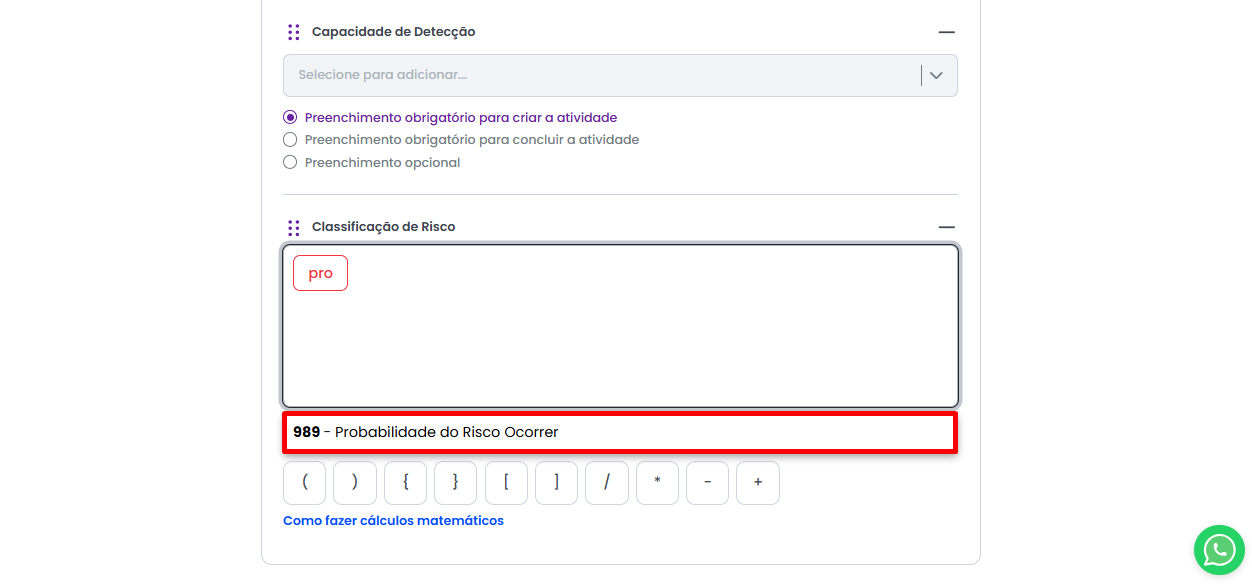Choose the 'Preenchimento opcional' radio option

click(x=290, y=162)
